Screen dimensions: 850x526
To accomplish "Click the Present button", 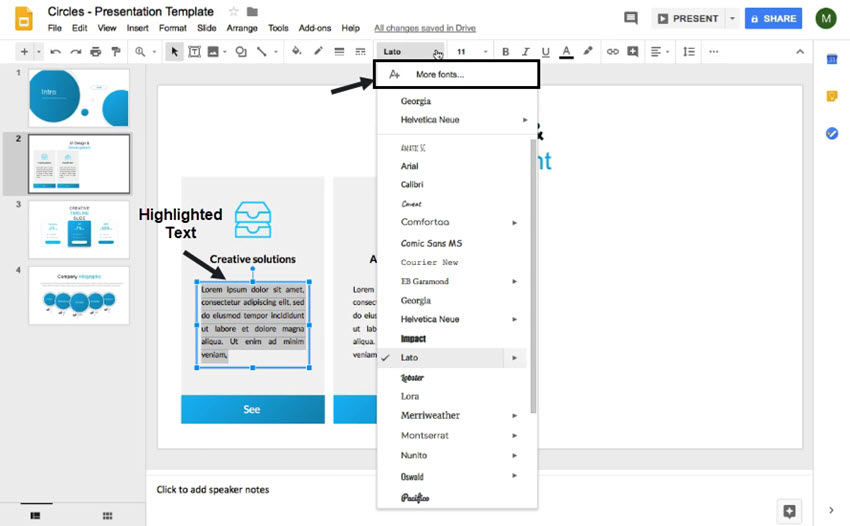I will 688,18.
